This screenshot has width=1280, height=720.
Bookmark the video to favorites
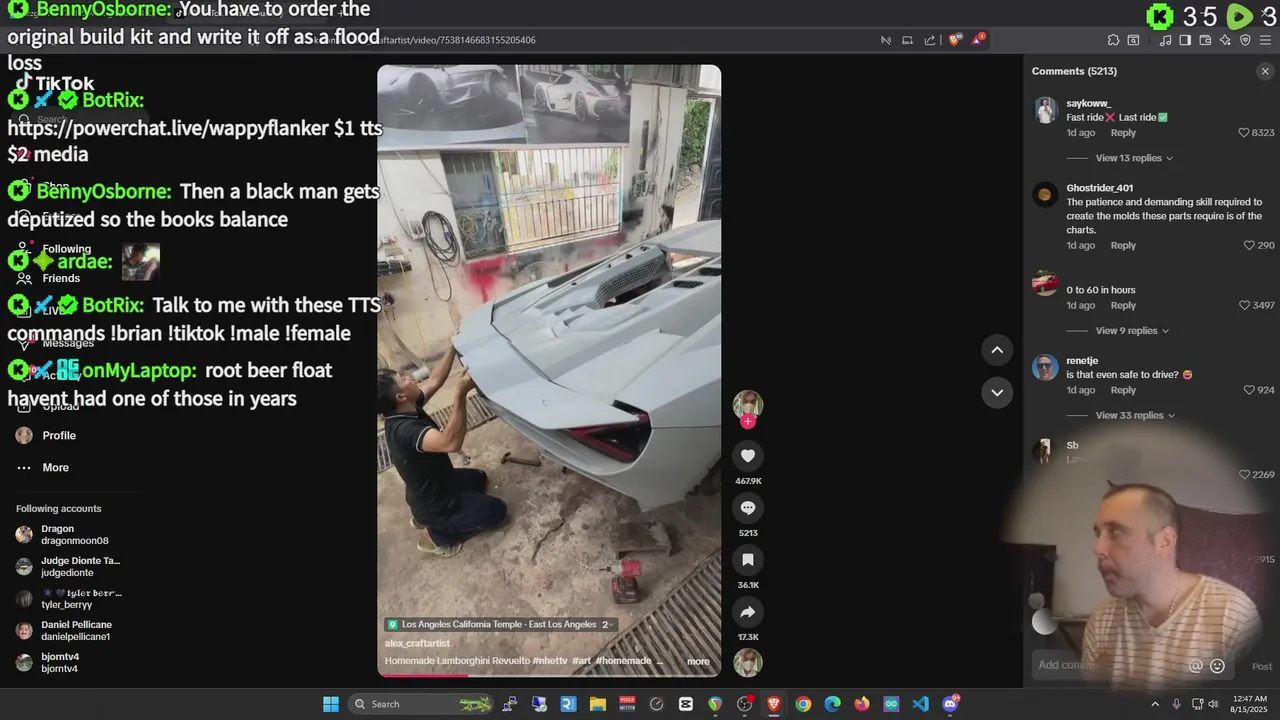pos(747,560)
